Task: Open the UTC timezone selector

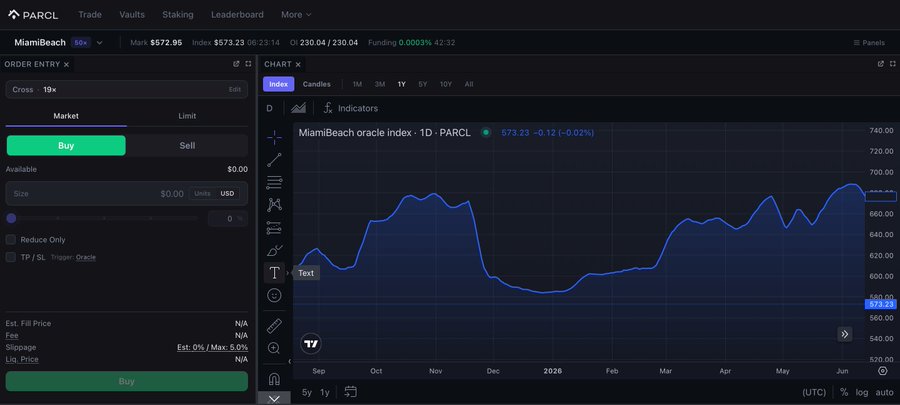Action: (x=814, y=392)
